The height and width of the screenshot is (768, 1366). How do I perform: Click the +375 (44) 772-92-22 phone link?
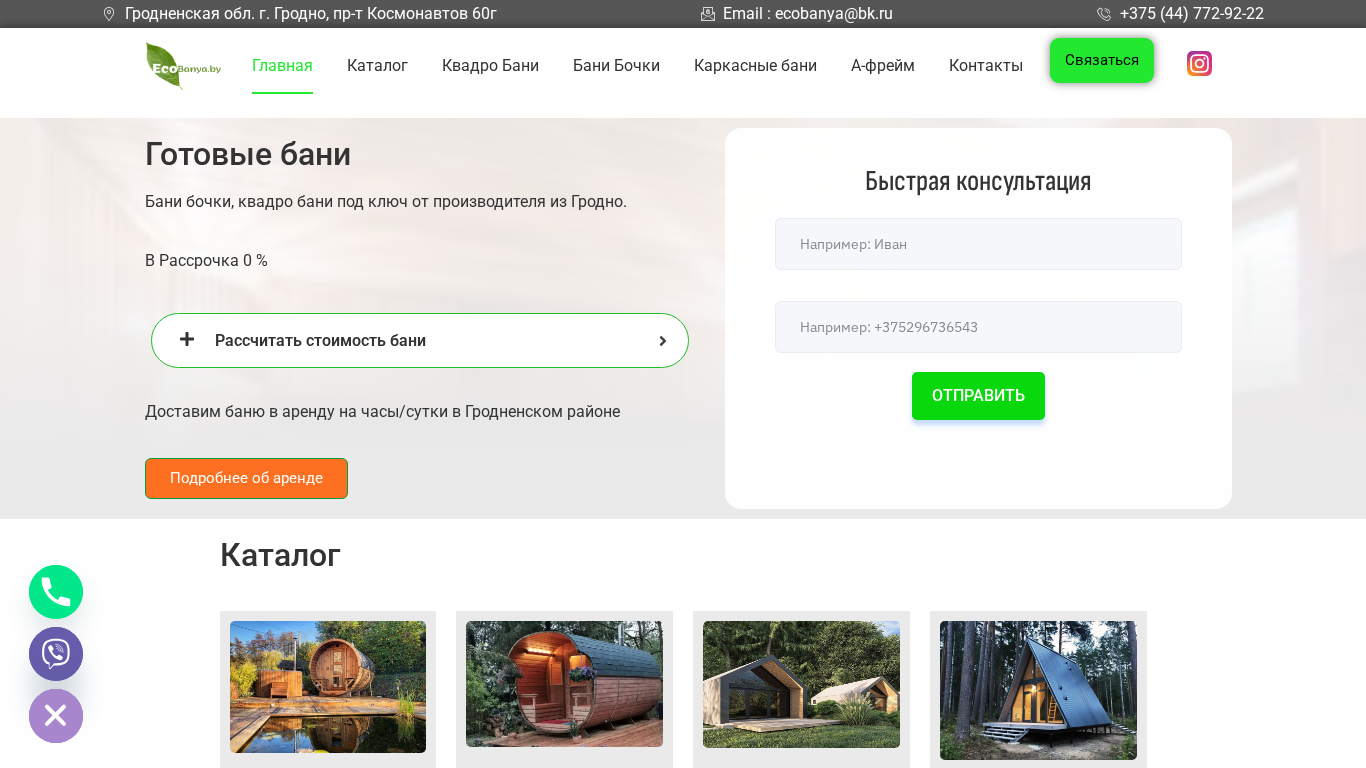[1192, 14]
